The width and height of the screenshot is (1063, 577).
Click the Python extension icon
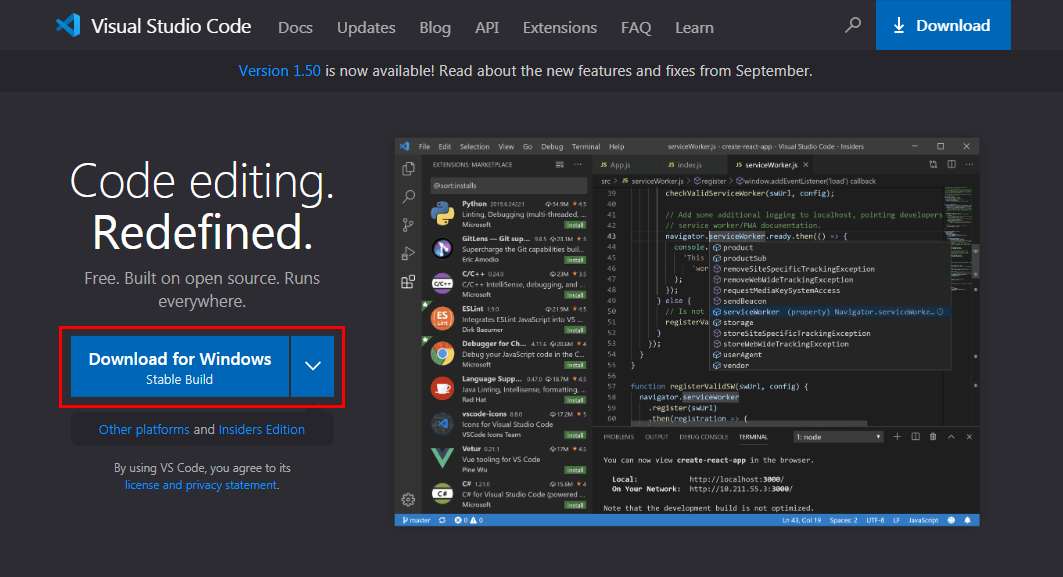pos(442,214)
